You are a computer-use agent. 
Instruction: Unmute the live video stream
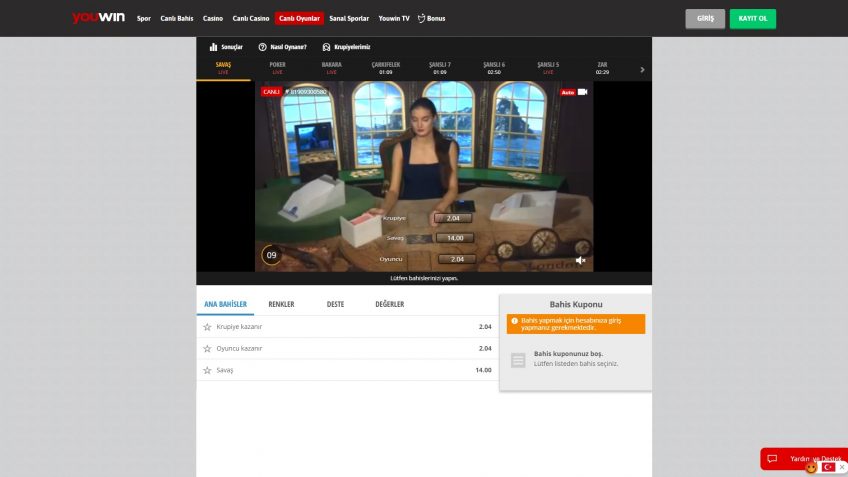(x=580, y=261)
